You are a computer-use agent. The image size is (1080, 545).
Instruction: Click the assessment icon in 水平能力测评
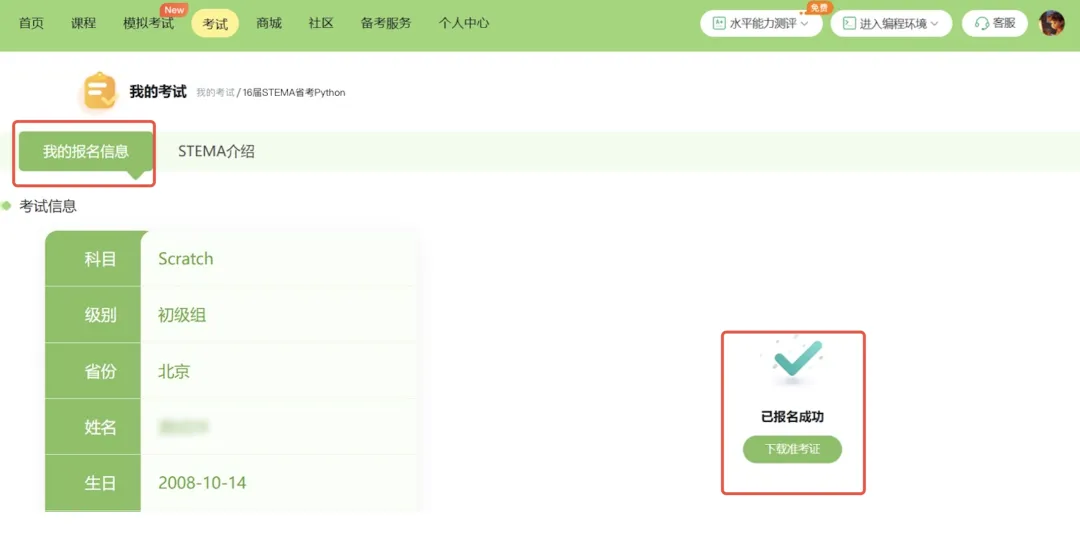point(718,23)
